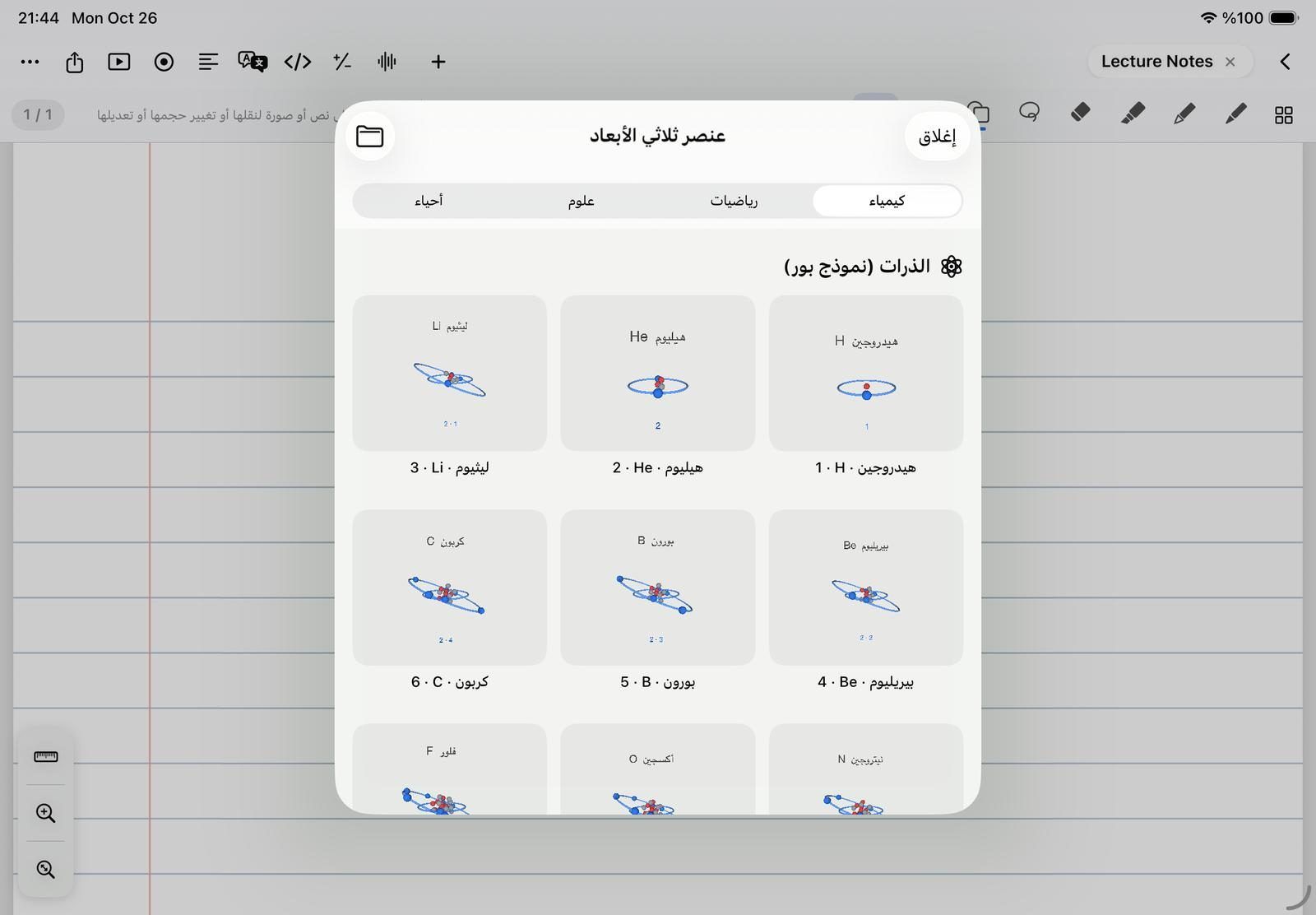Switch to the أحياء tab
The image size is (1316, 915).
[429, 201]
